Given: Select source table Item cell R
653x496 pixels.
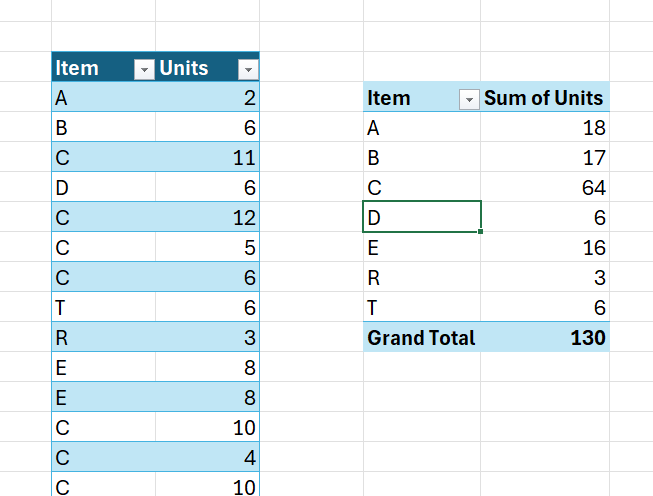Looking at the screenshot, I should [x=103, y=337].
